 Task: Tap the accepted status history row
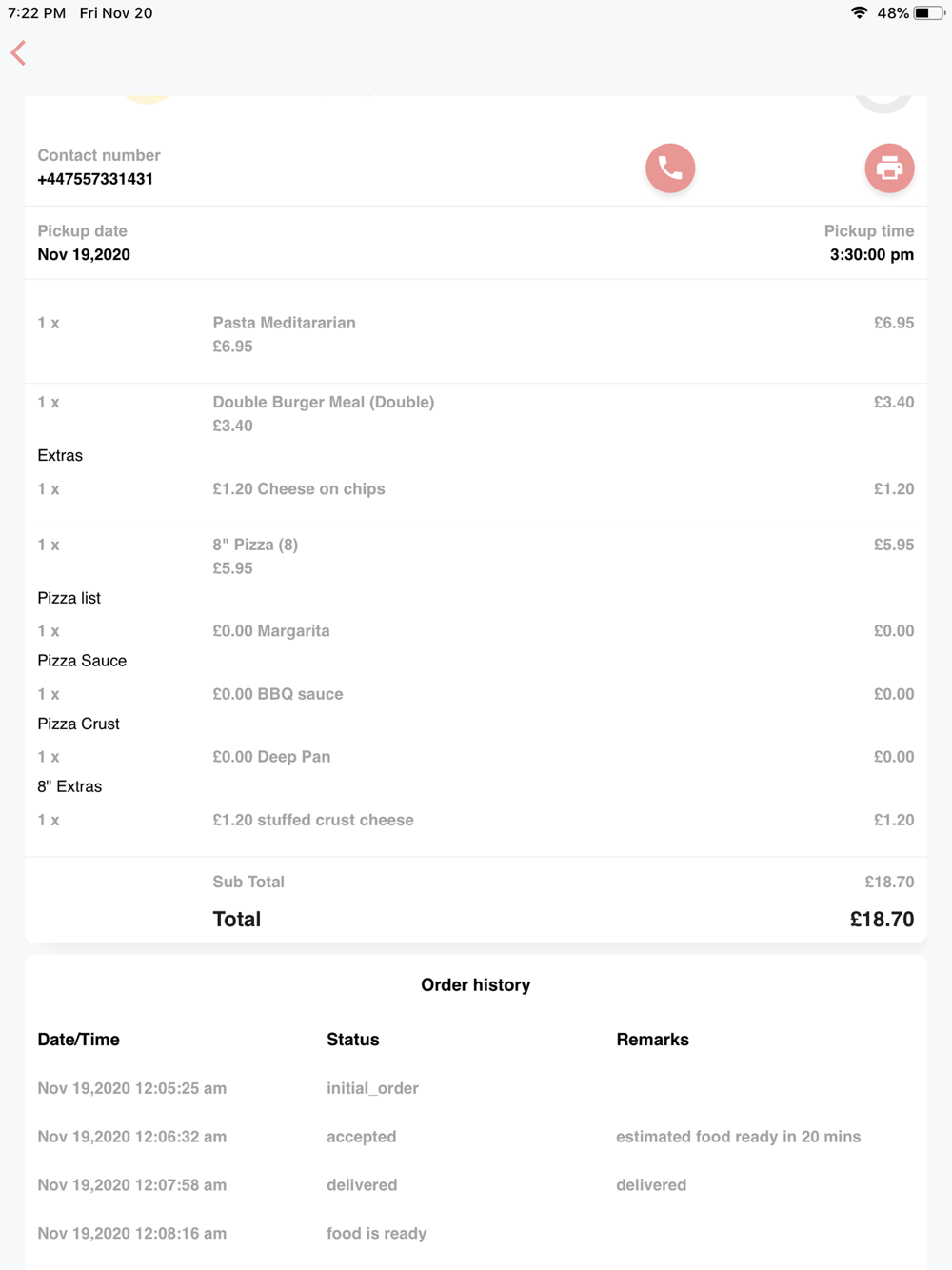(476, 1137)
